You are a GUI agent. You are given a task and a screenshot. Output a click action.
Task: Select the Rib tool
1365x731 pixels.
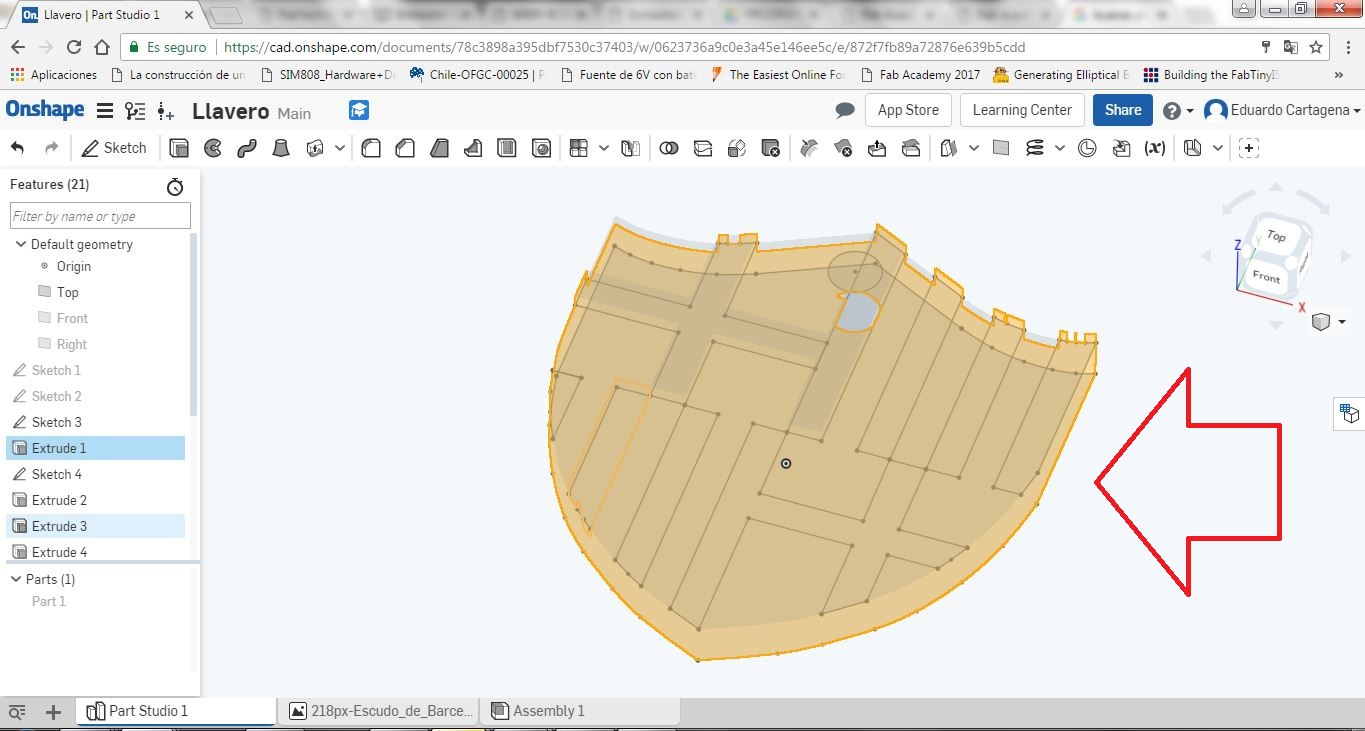pos(473,148)
